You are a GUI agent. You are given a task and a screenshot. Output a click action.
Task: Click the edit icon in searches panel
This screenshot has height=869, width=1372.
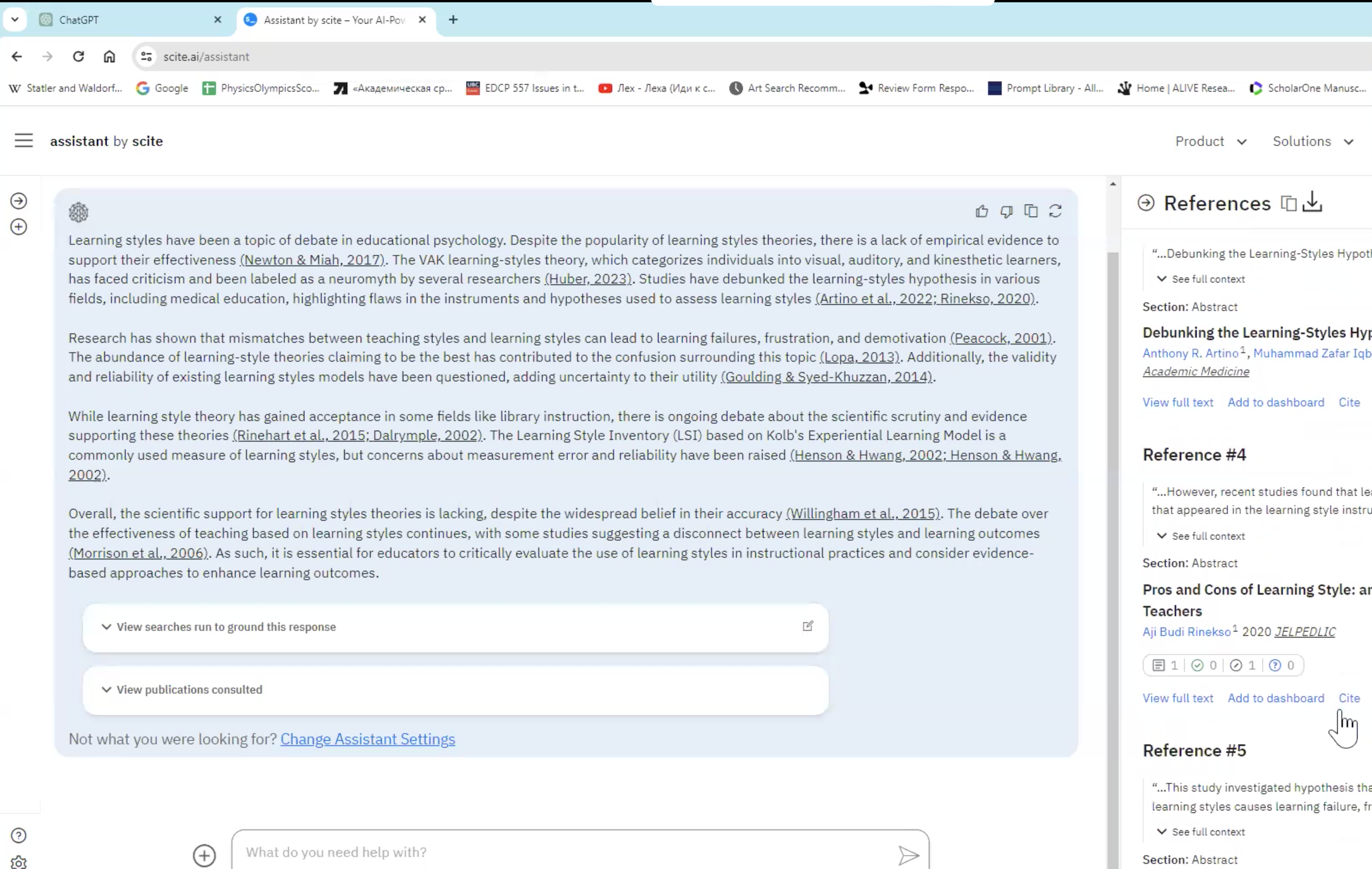[x=807, y=626]
